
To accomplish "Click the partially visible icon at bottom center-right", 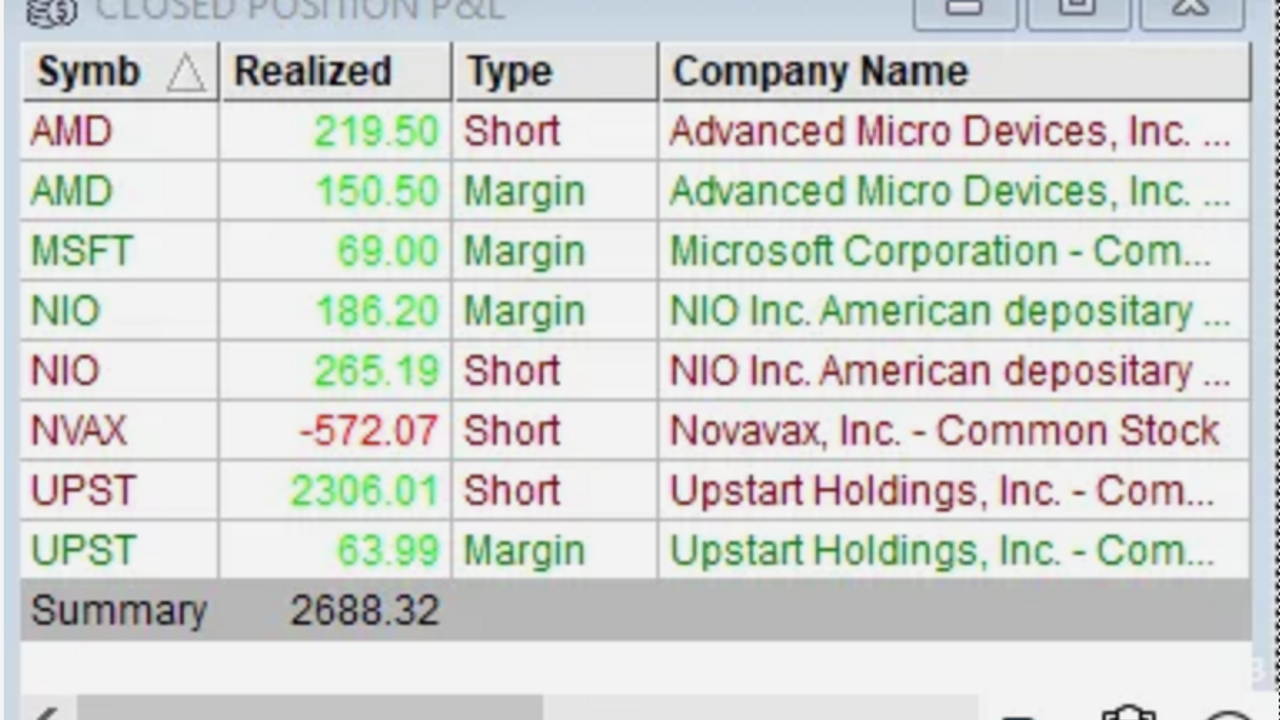I will click(1020, 715).
